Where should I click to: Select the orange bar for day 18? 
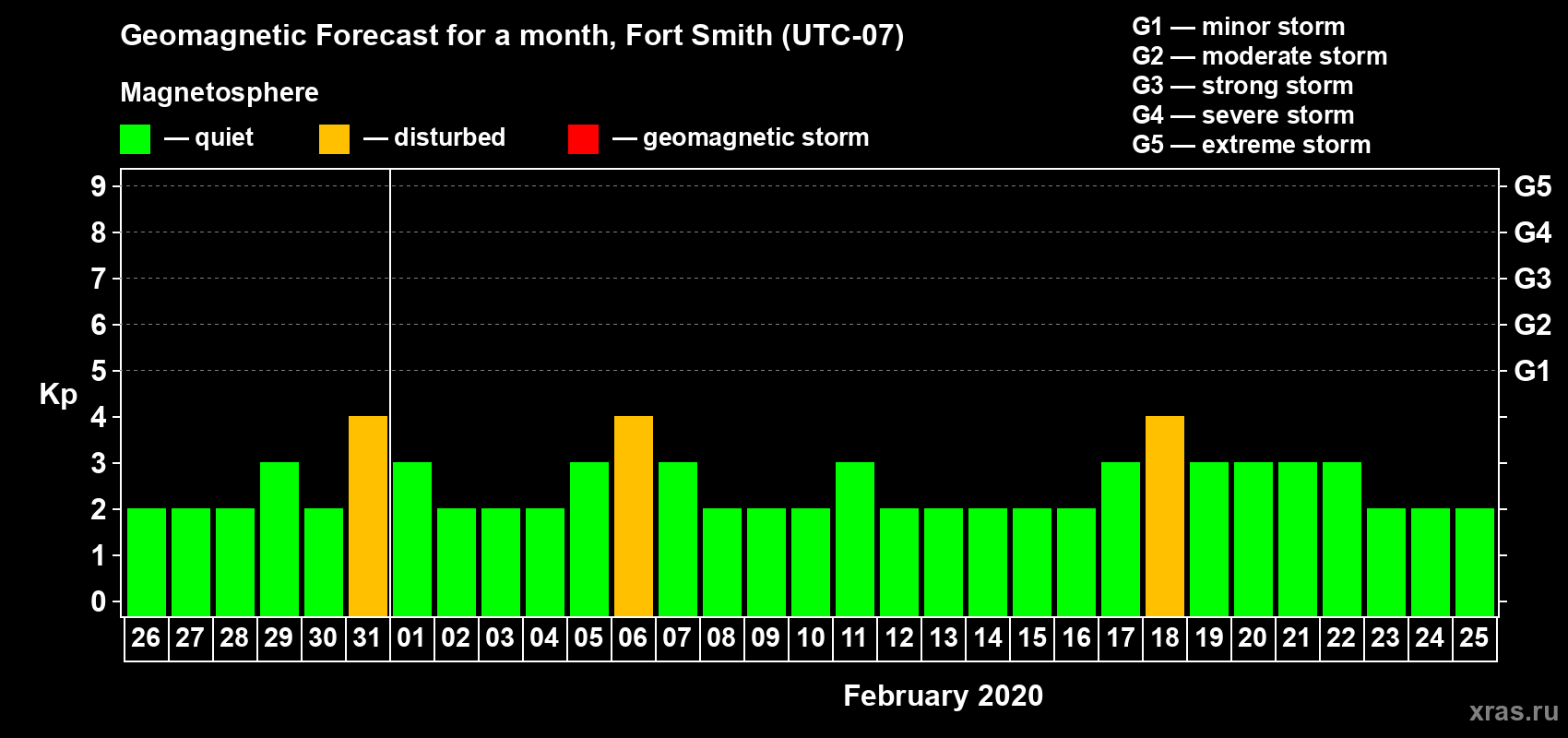1165,517
